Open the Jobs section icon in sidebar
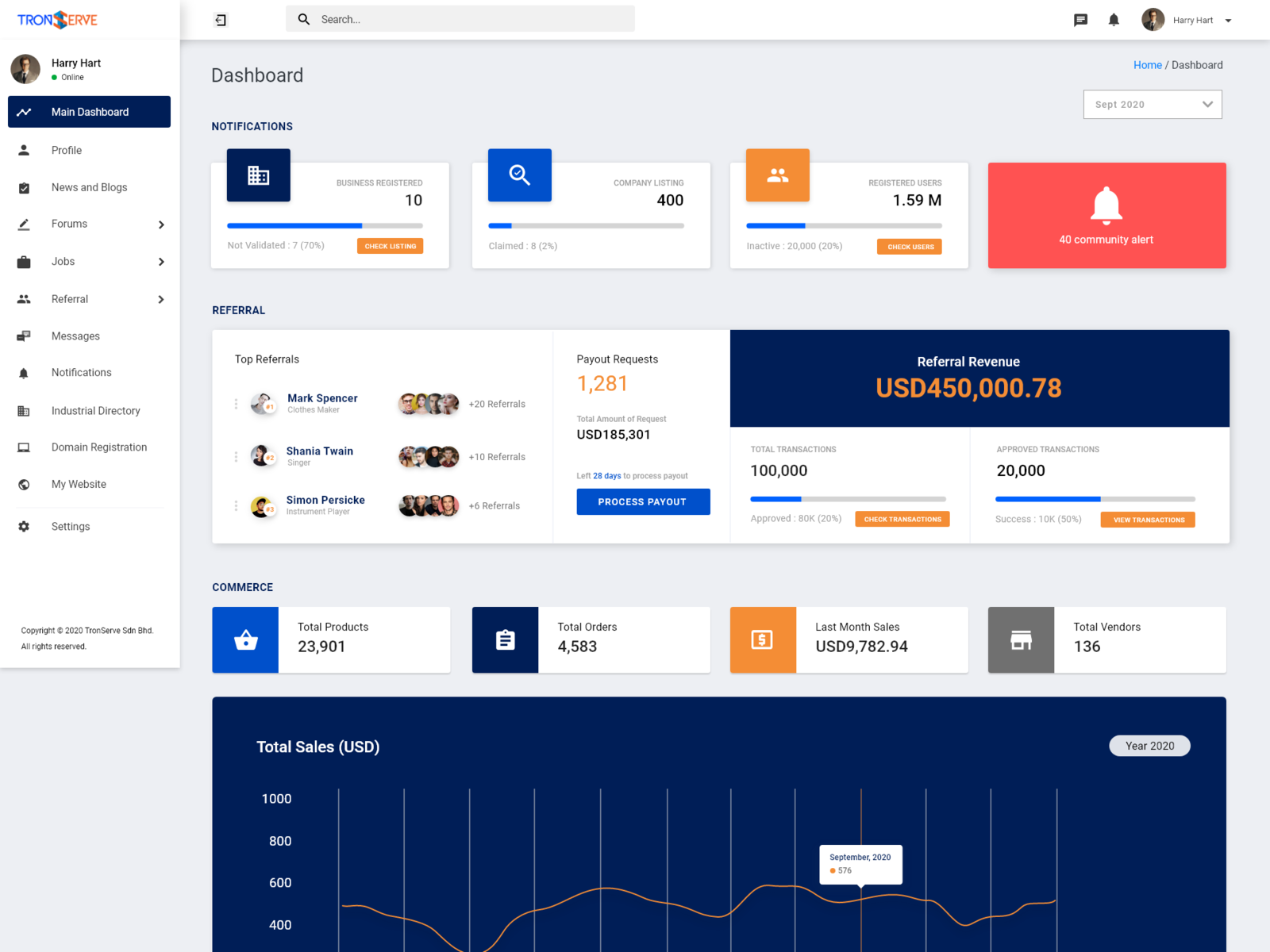 pos(24,261)
